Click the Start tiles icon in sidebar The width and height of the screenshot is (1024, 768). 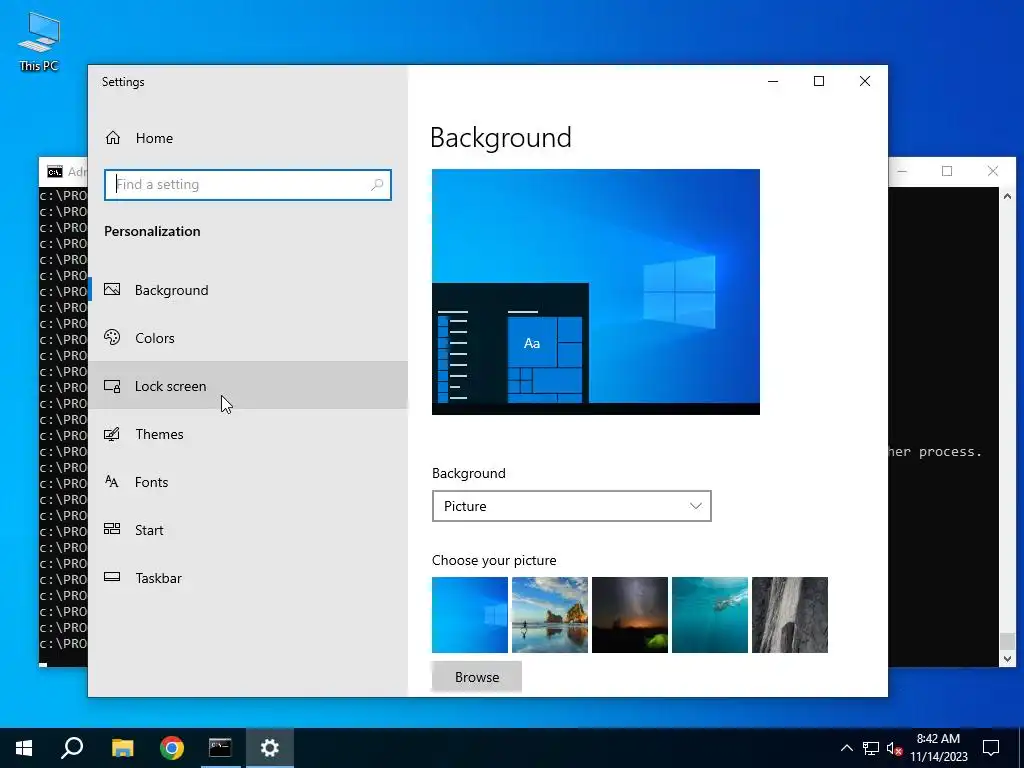pyautogui.click(x=112, y=529)
